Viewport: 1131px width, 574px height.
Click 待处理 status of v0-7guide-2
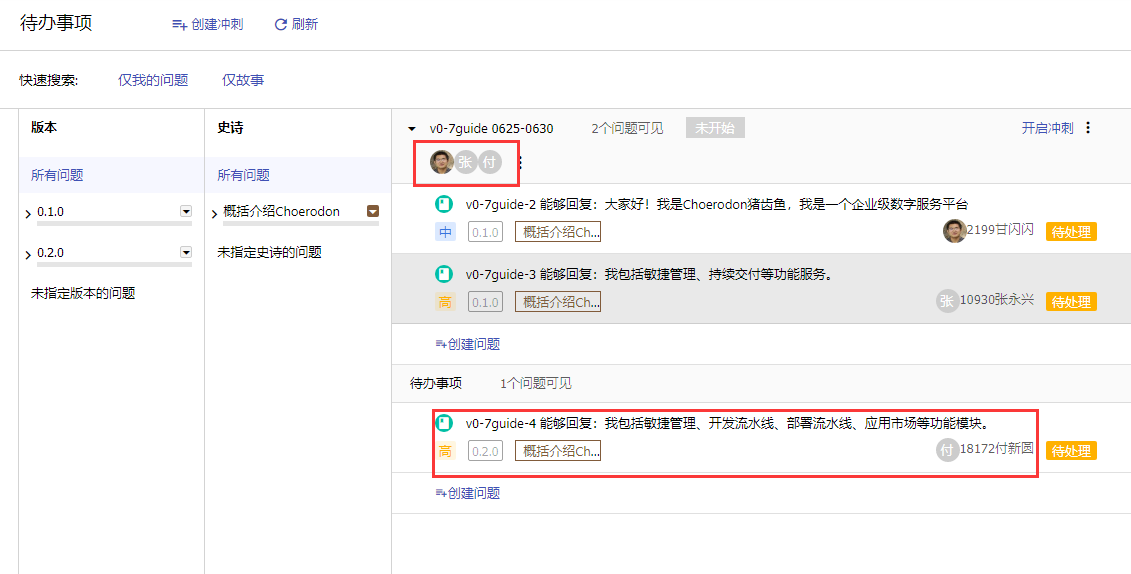click(1071, 232)
